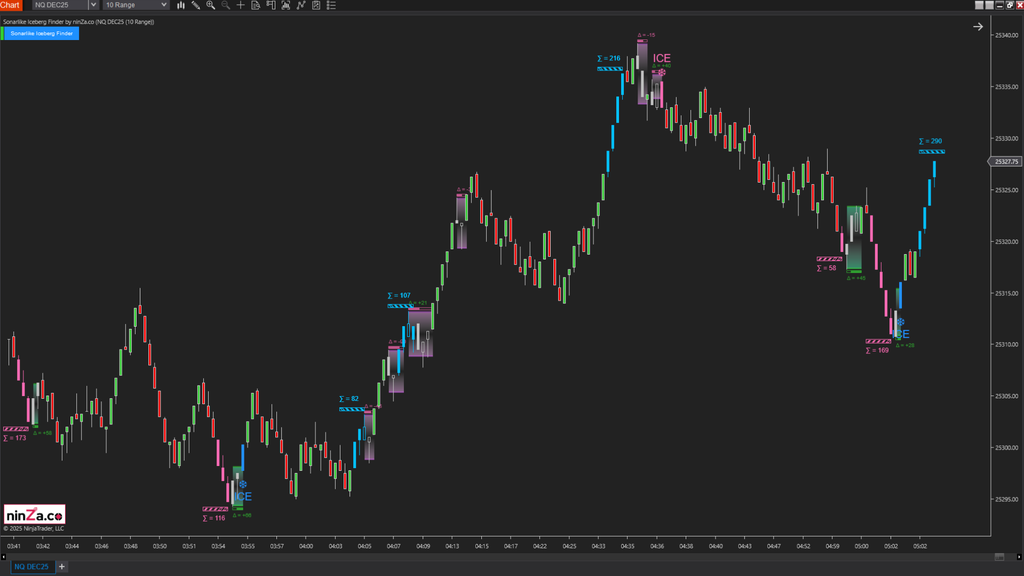
Task: Click the chart snapshot icon on the toolbar
Action: point(287,5)
